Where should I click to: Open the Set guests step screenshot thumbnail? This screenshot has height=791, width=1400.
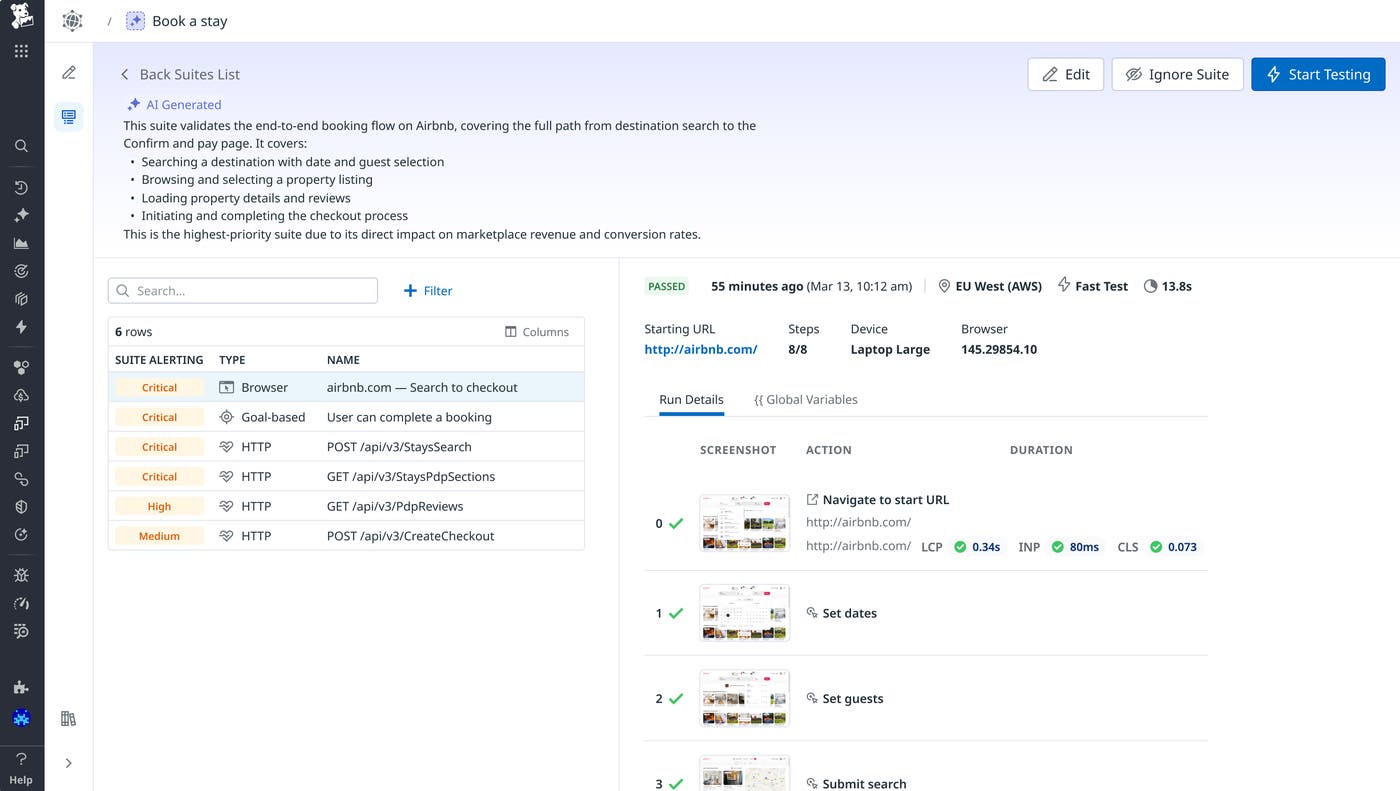(x=744, y=698)
